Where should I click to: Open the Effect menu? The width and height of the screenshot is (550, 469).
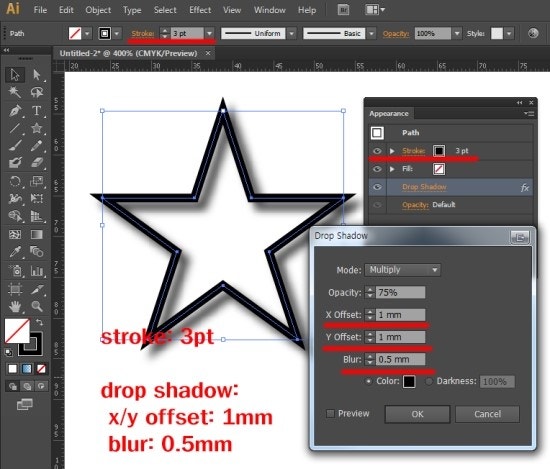coord(200,10)
